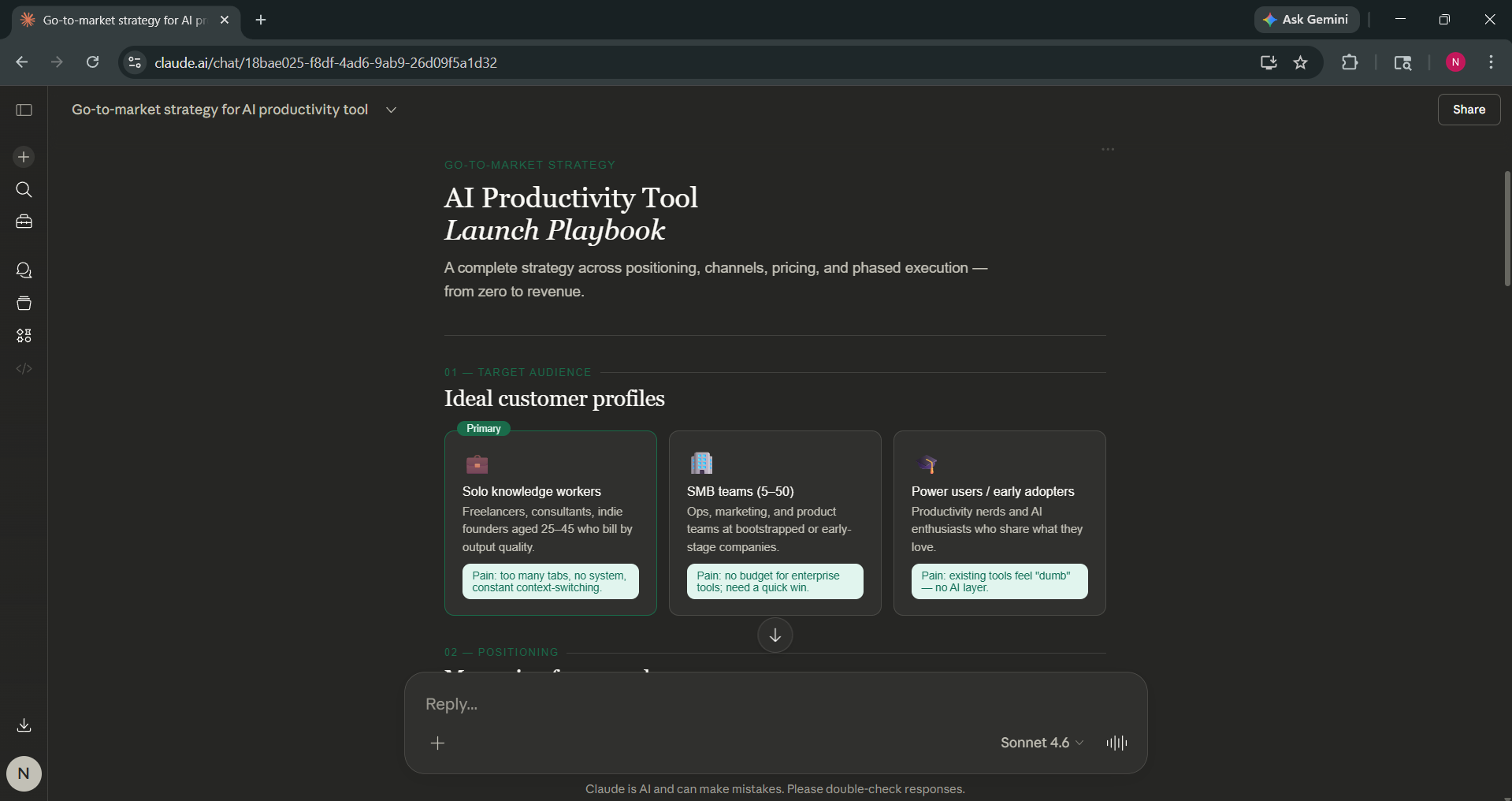Click the Reply input field

pyautogui.click(x=775, y=704)
